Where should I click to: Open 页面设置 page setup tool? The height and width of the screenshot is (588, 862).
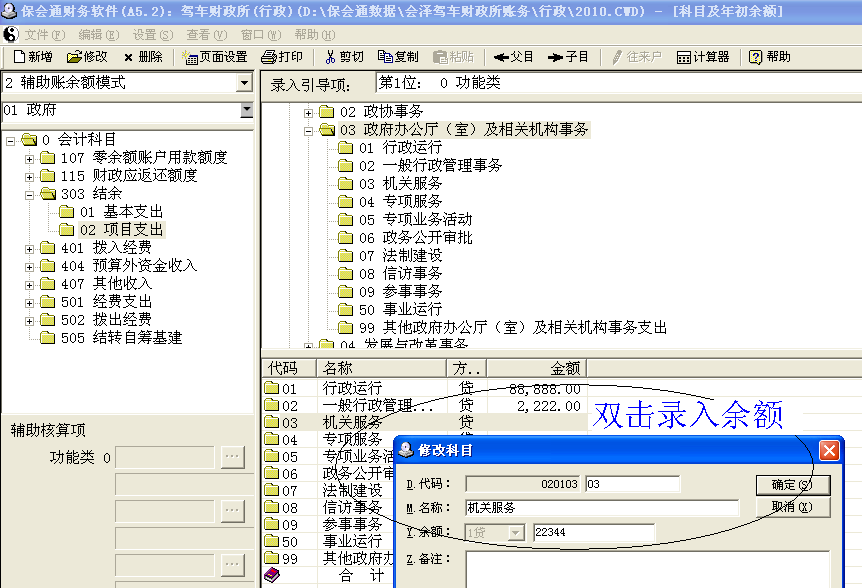[x=215, y=55]
